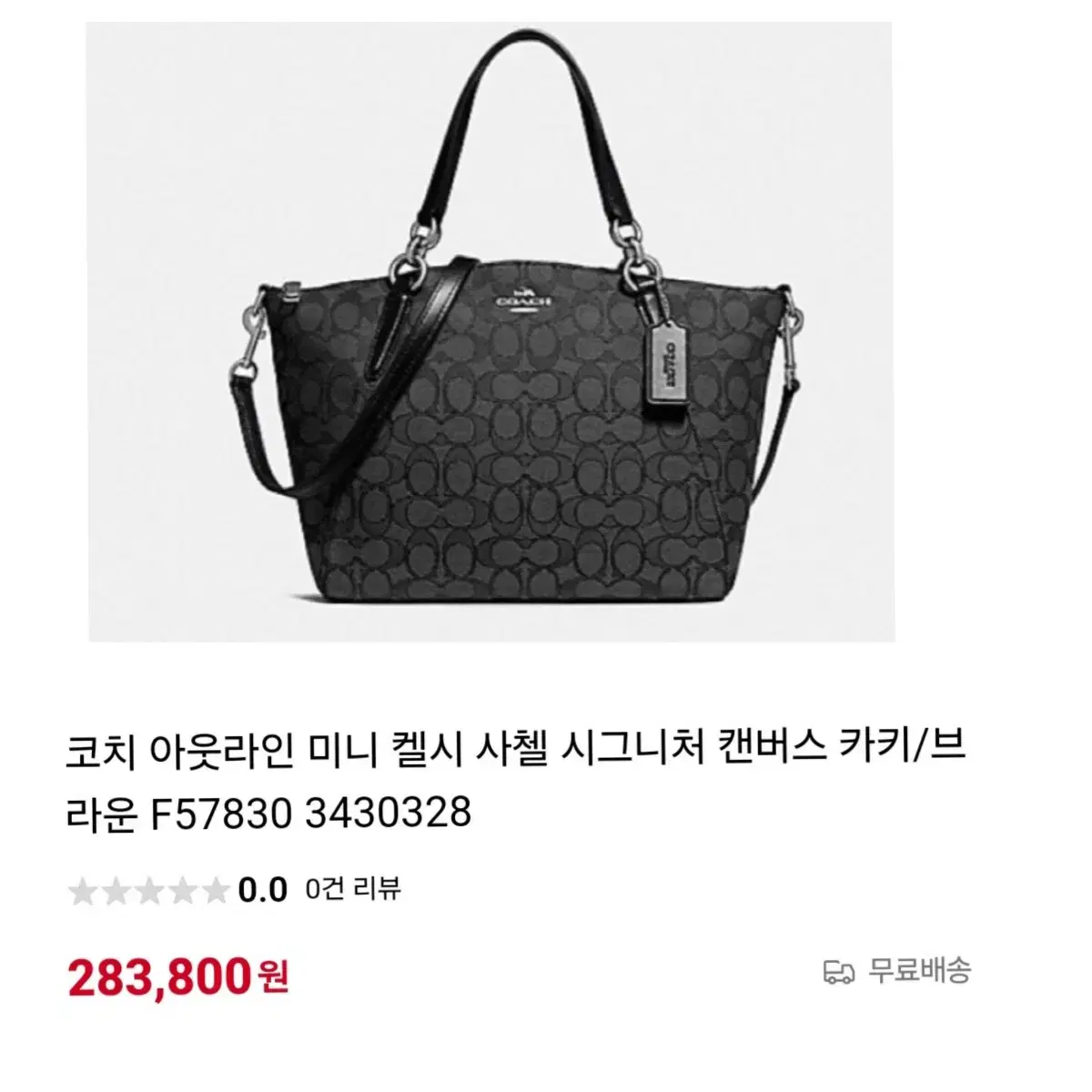Select the third rating star

click(147, 890)
